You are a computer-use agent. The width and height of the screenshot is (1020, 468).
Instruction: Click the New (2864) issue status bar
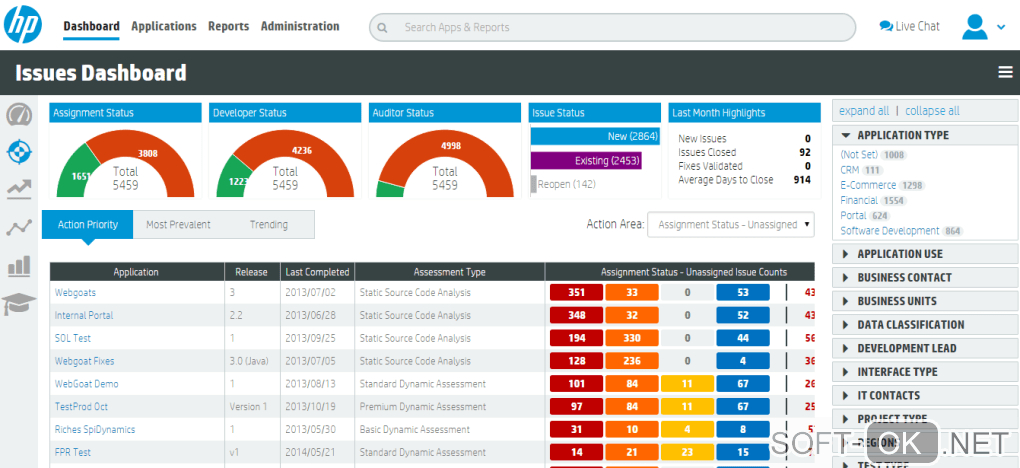[595, 137]
